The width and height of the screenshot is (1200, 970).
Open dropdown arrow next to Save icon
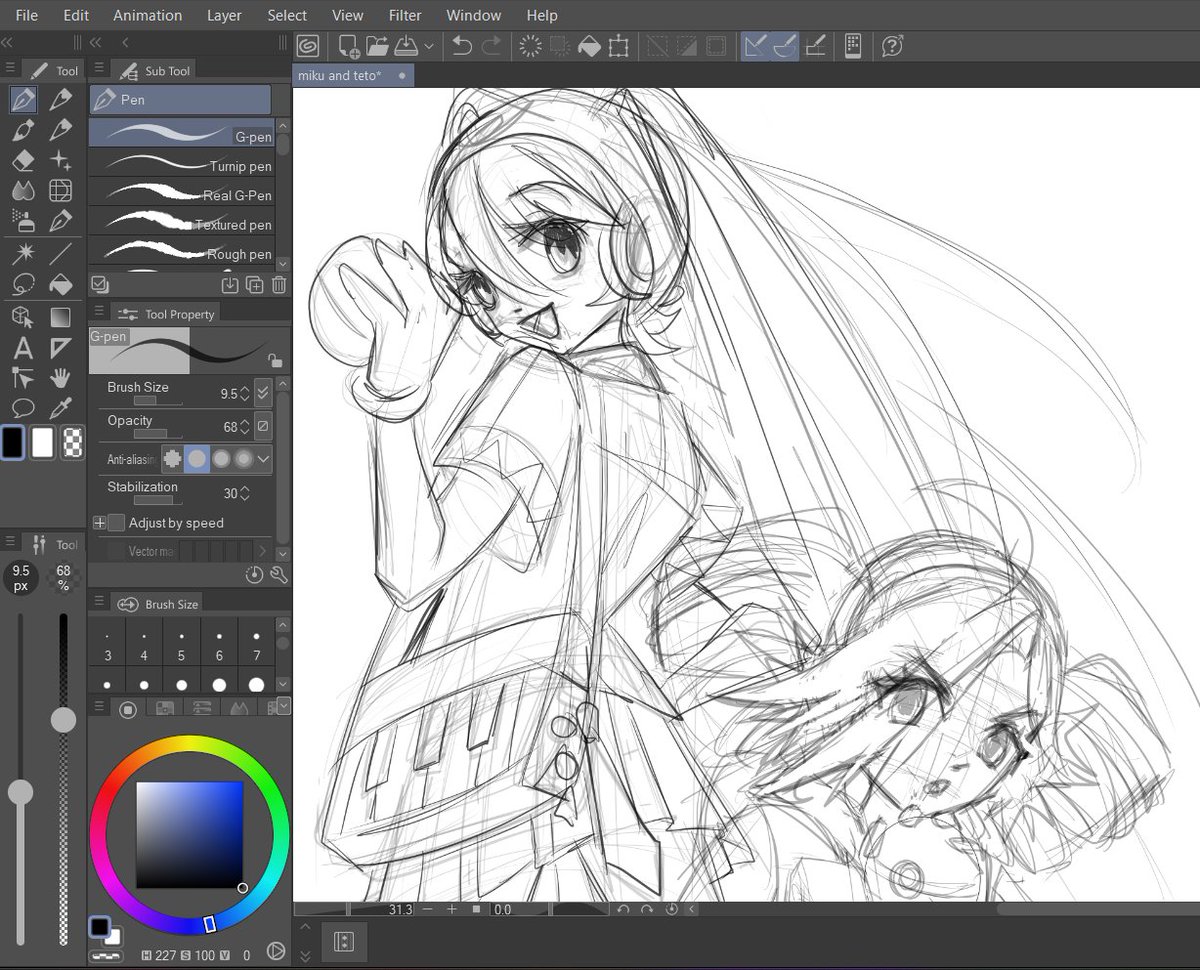[x=429, y=46]
